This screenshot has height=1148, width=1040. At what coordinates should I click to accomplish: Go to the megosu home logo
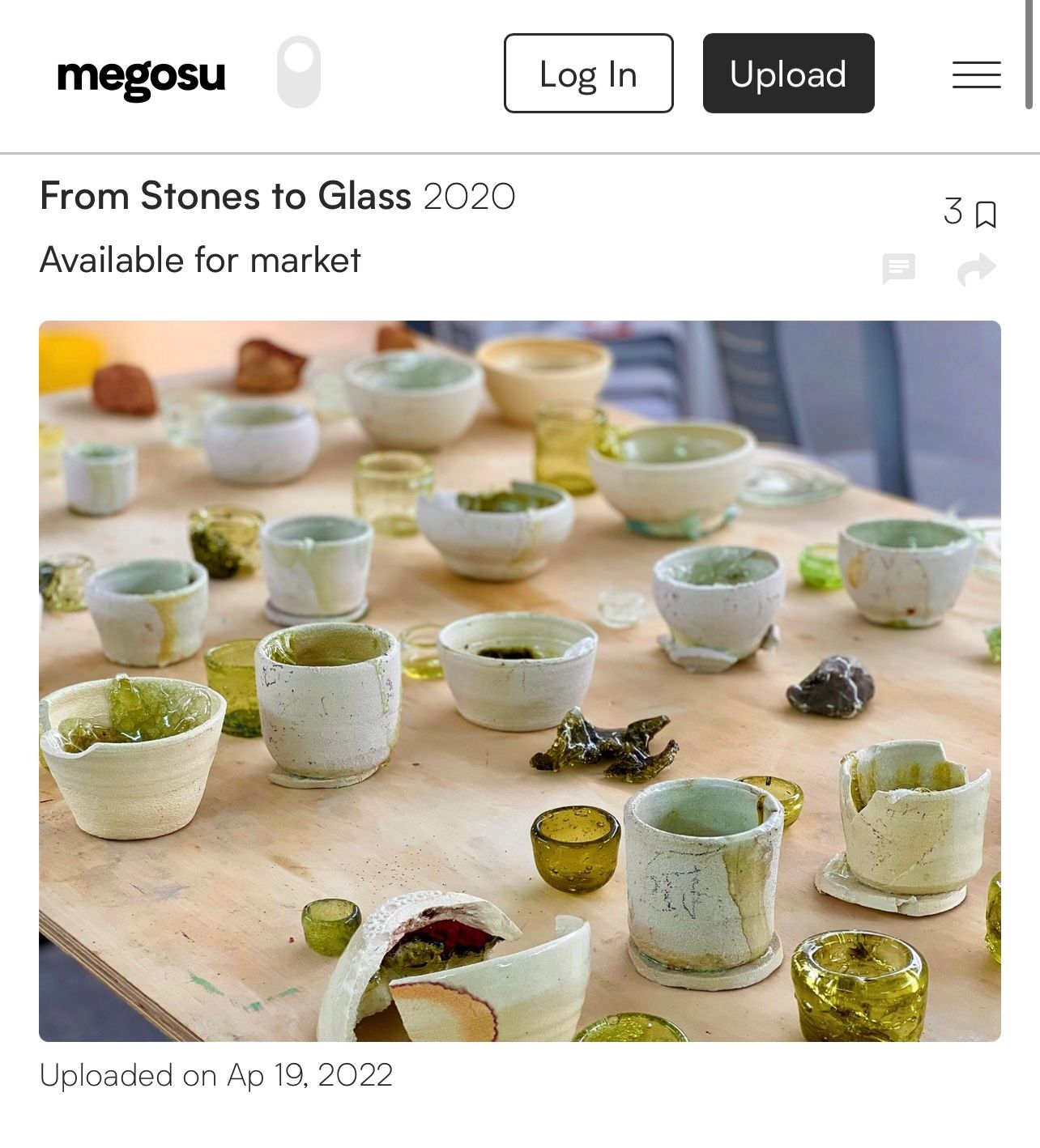[x=141, y=77]
